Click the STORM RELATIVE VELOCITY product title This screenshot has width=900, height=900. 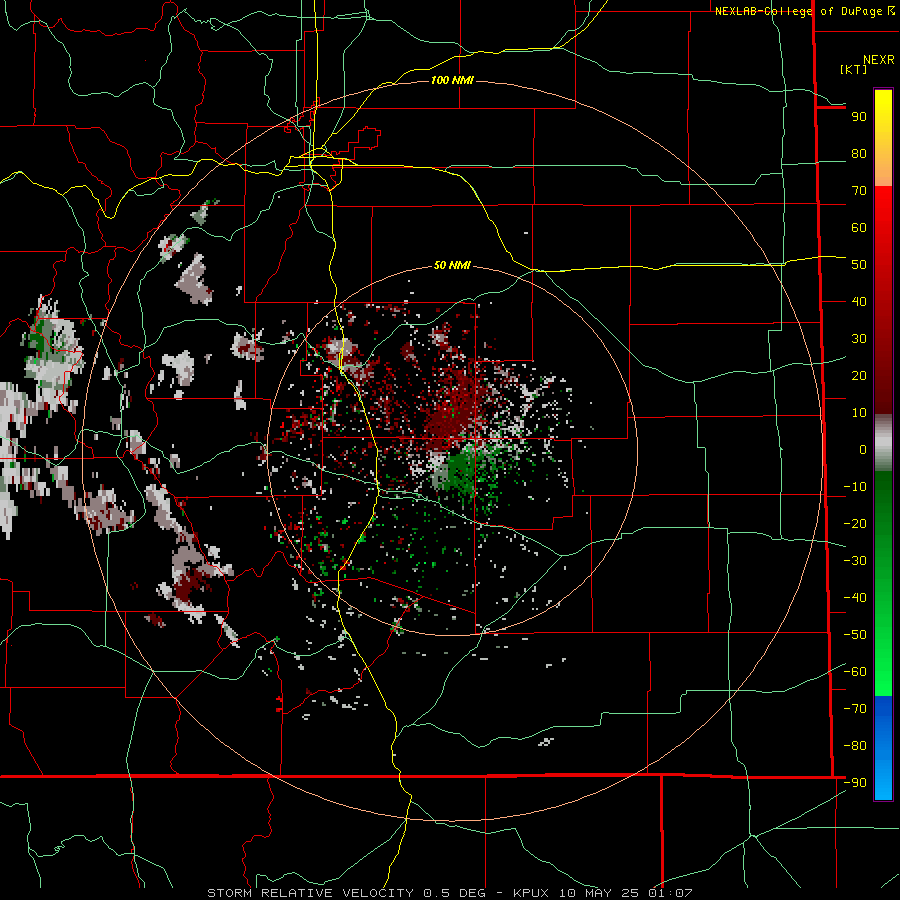[311, 893]
